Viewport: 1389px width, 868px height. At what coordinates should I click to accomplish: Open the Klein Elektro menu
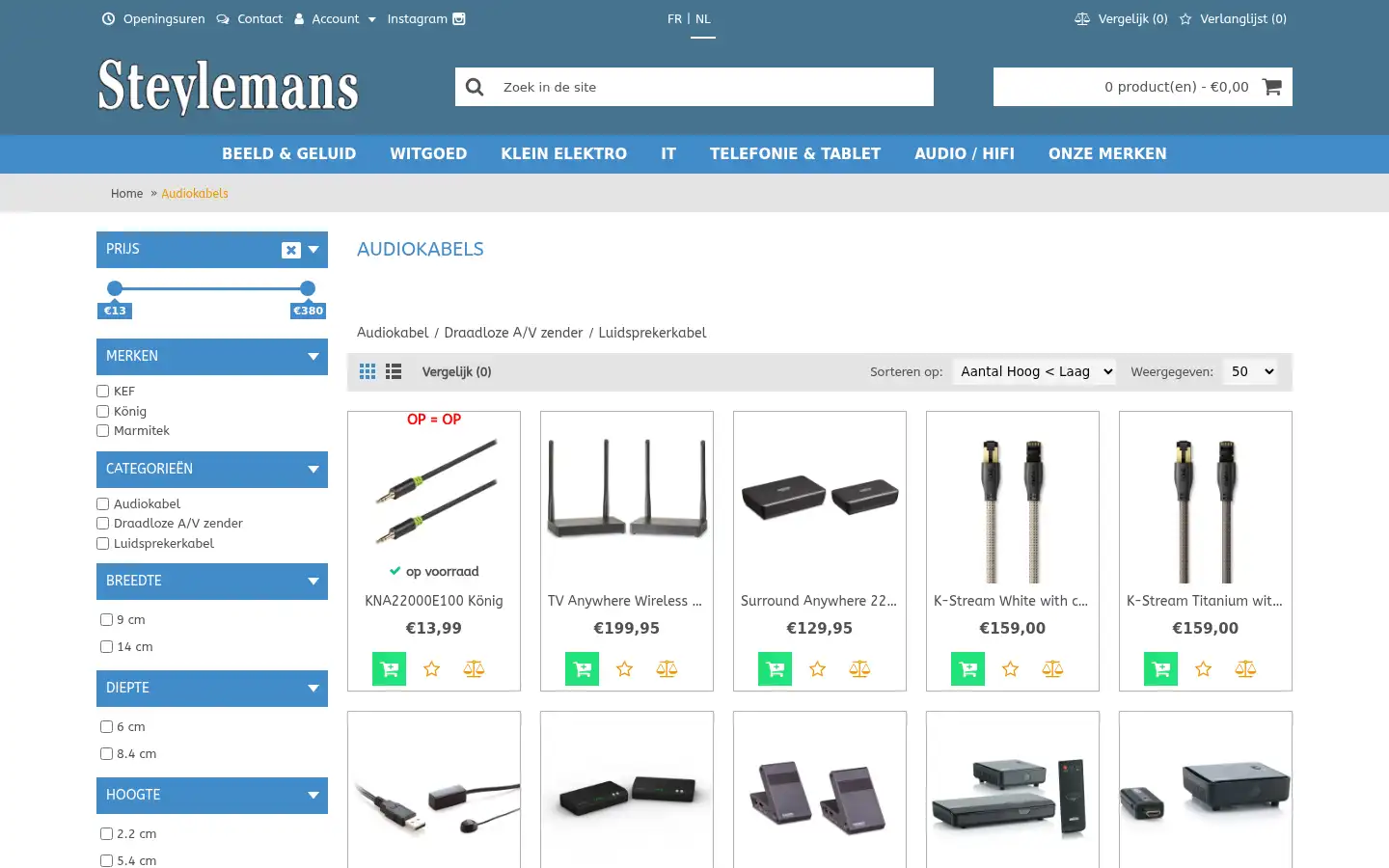[564, 153]
